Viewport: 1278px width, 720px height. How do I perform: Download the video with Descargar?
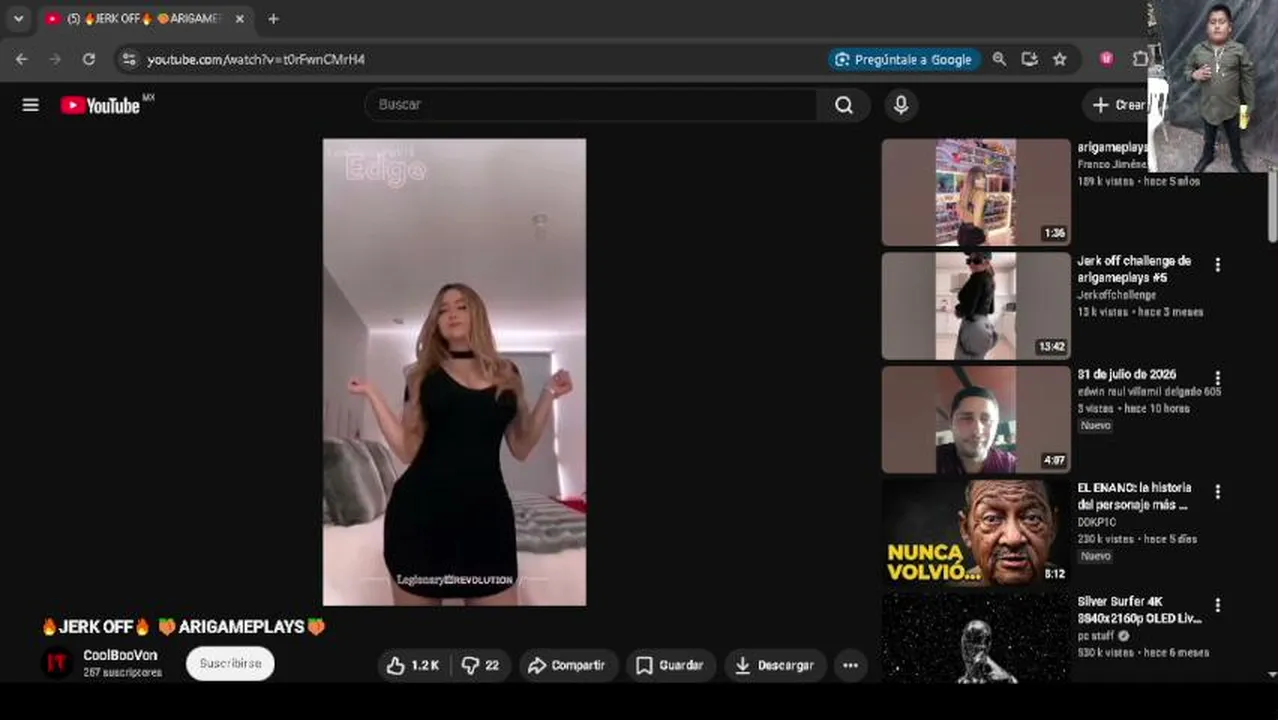774,665
